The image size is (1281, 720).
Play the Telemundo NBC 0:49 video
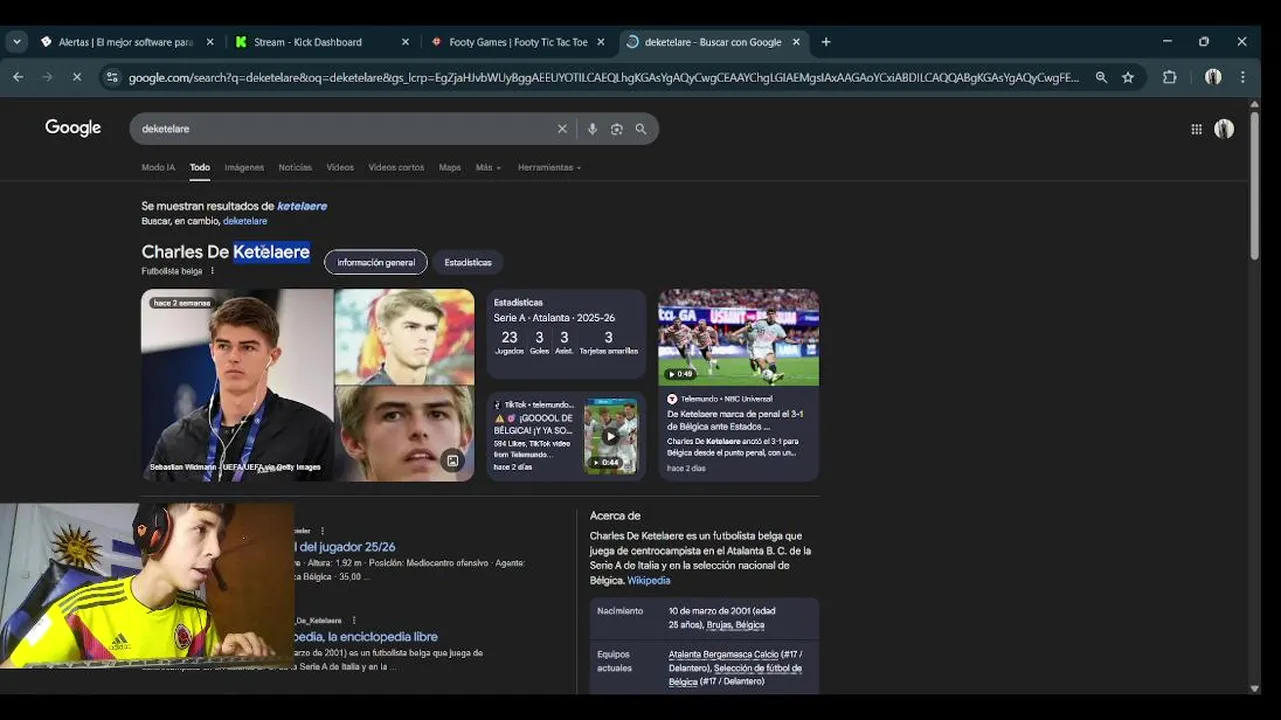738,337
